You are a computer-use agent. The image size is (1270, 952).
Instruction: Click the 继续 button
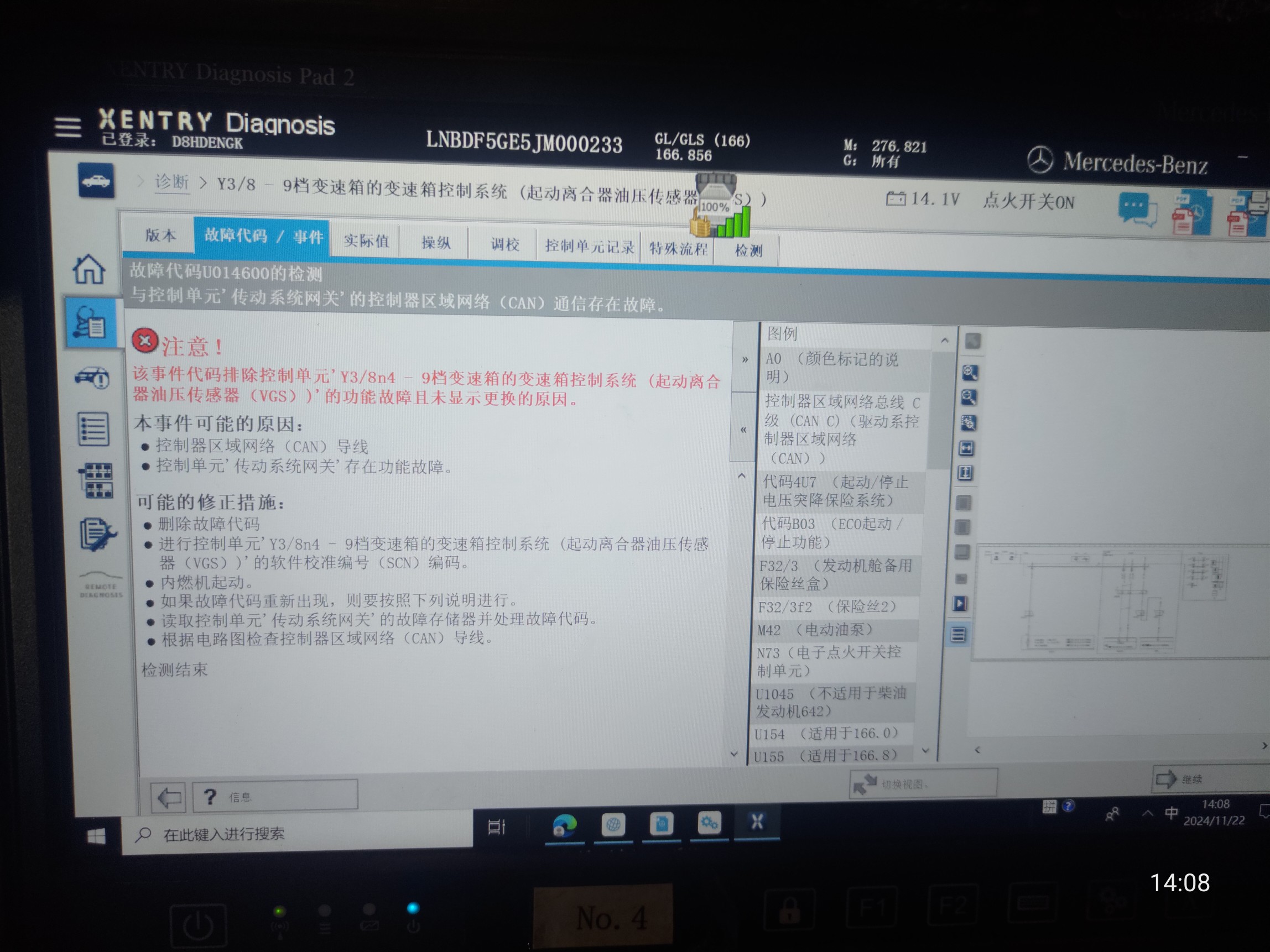pos(1210,779)
